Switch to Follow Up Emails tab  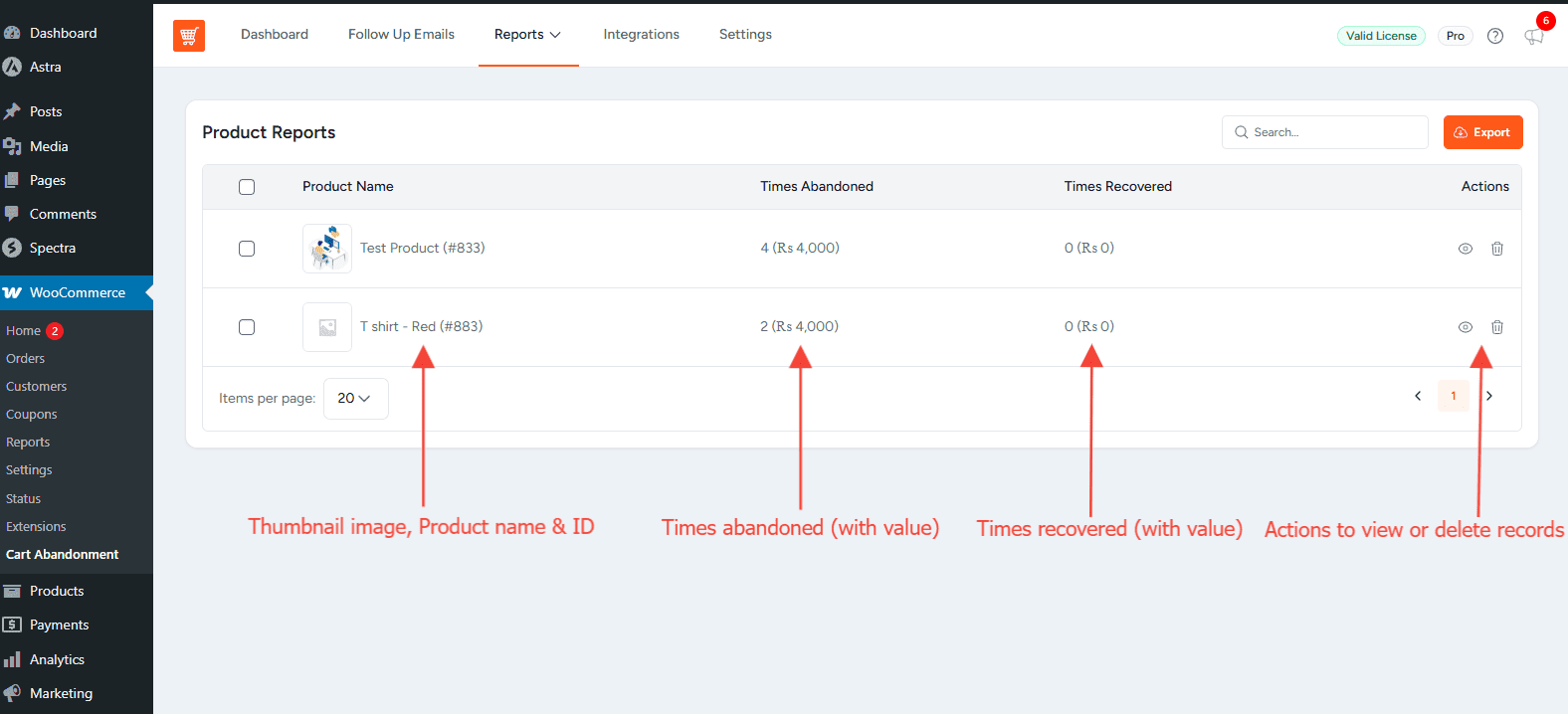(x=401, y=35)
